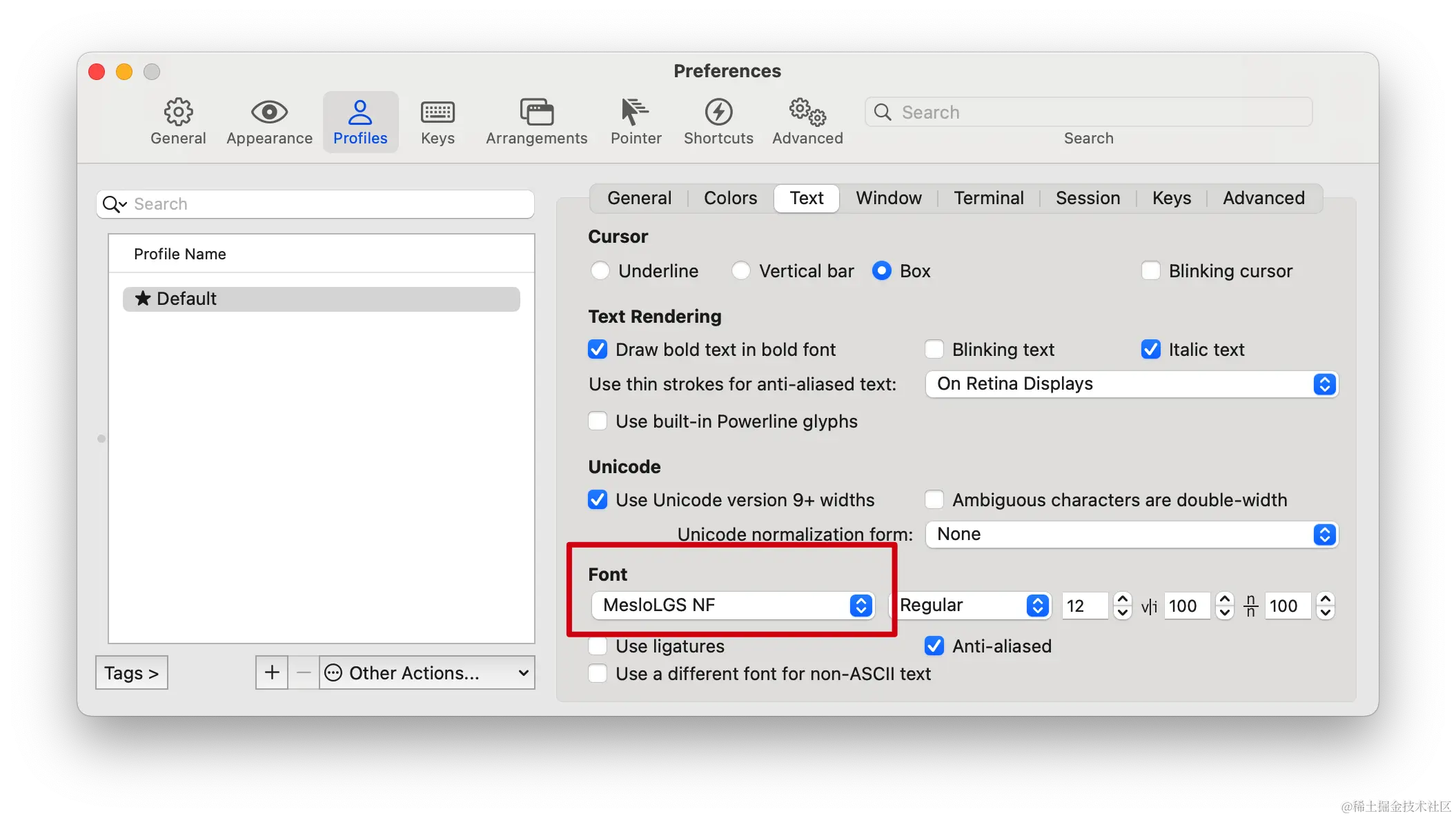Viewport: 1456px width, 818px height.
Task: Open the General preferences gear icon
Action: point(178,112)
